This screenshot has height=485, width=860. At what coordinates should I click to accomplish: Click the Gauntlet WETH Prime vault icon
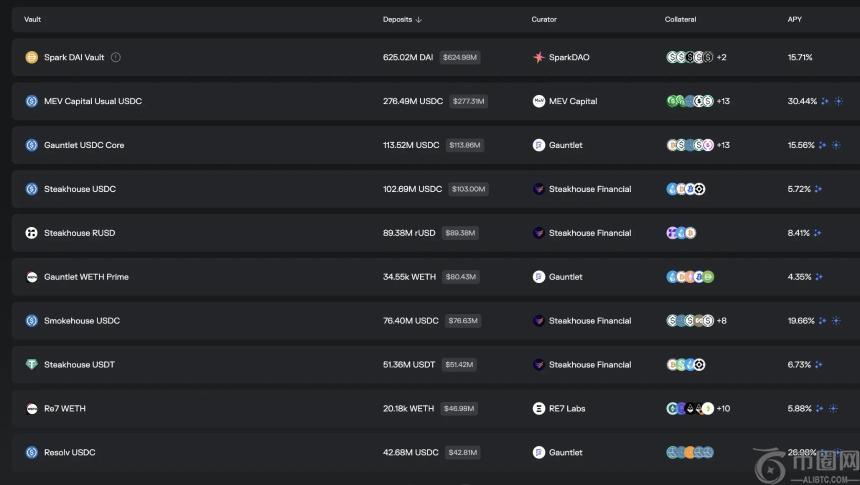point(31,277)
